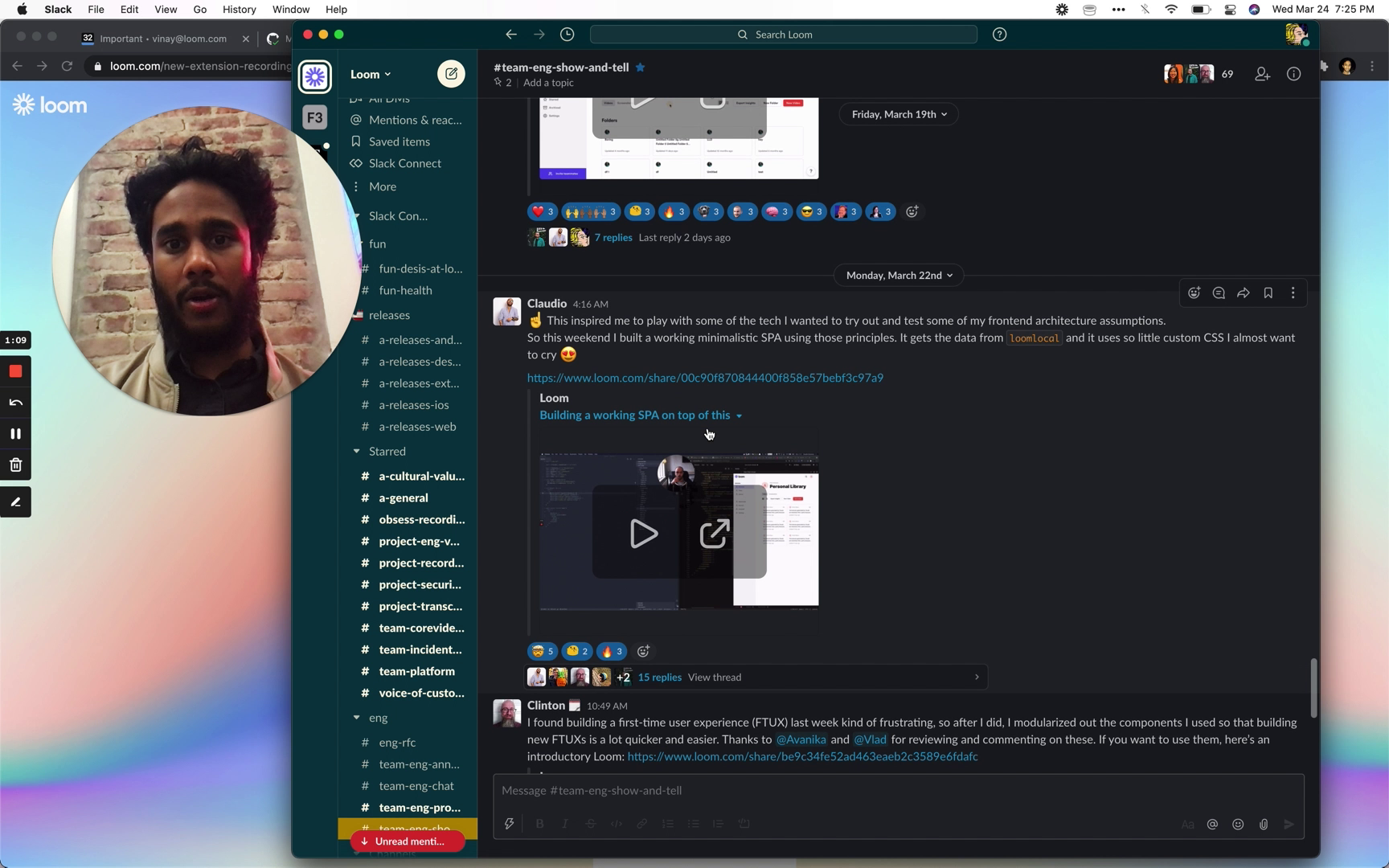This screenshot has height=868, width=1389.
Task: Expand the More sidebar options
Action: [383, 186]
